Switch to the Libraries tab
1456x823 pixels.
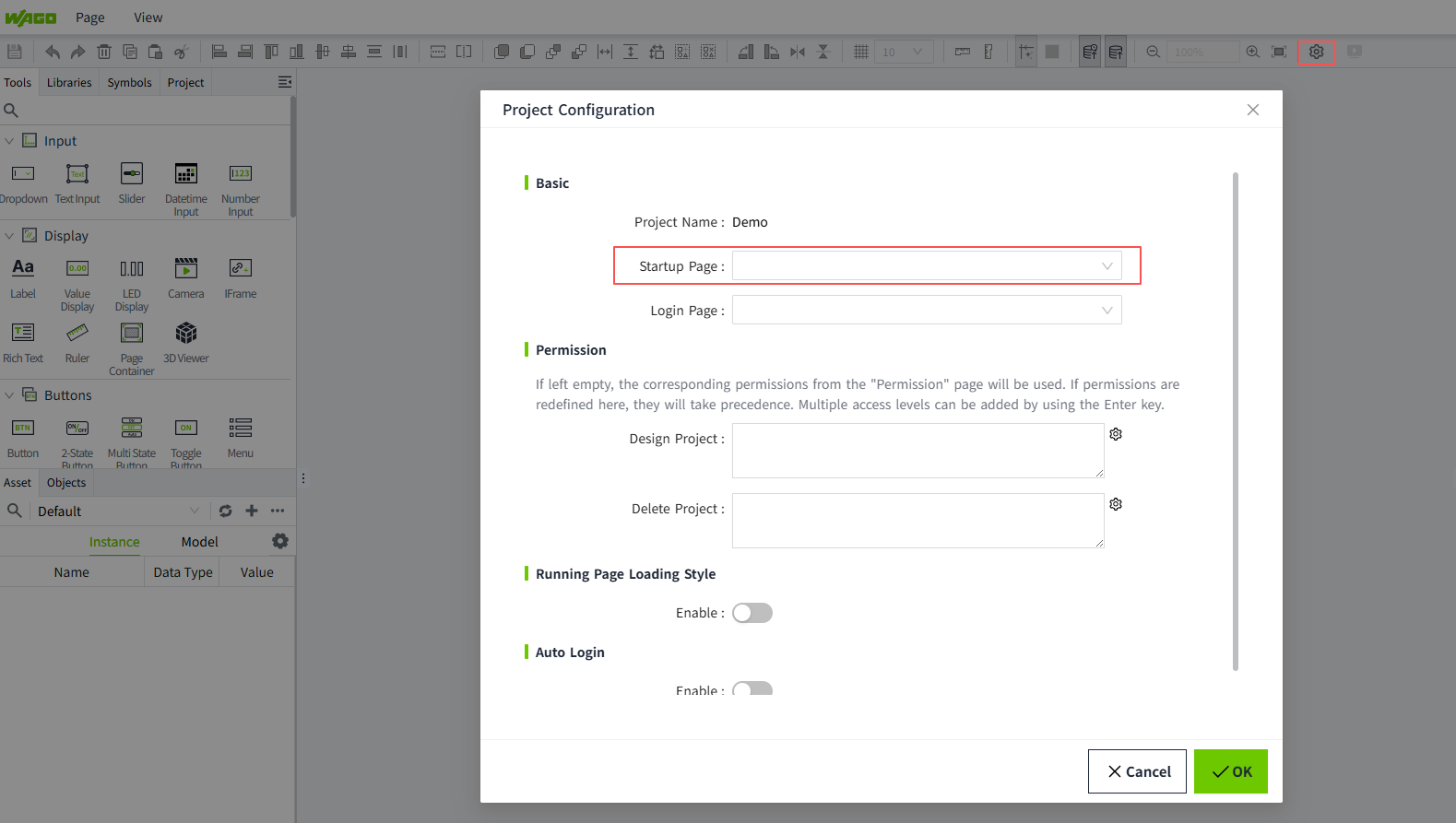[69, 83]
